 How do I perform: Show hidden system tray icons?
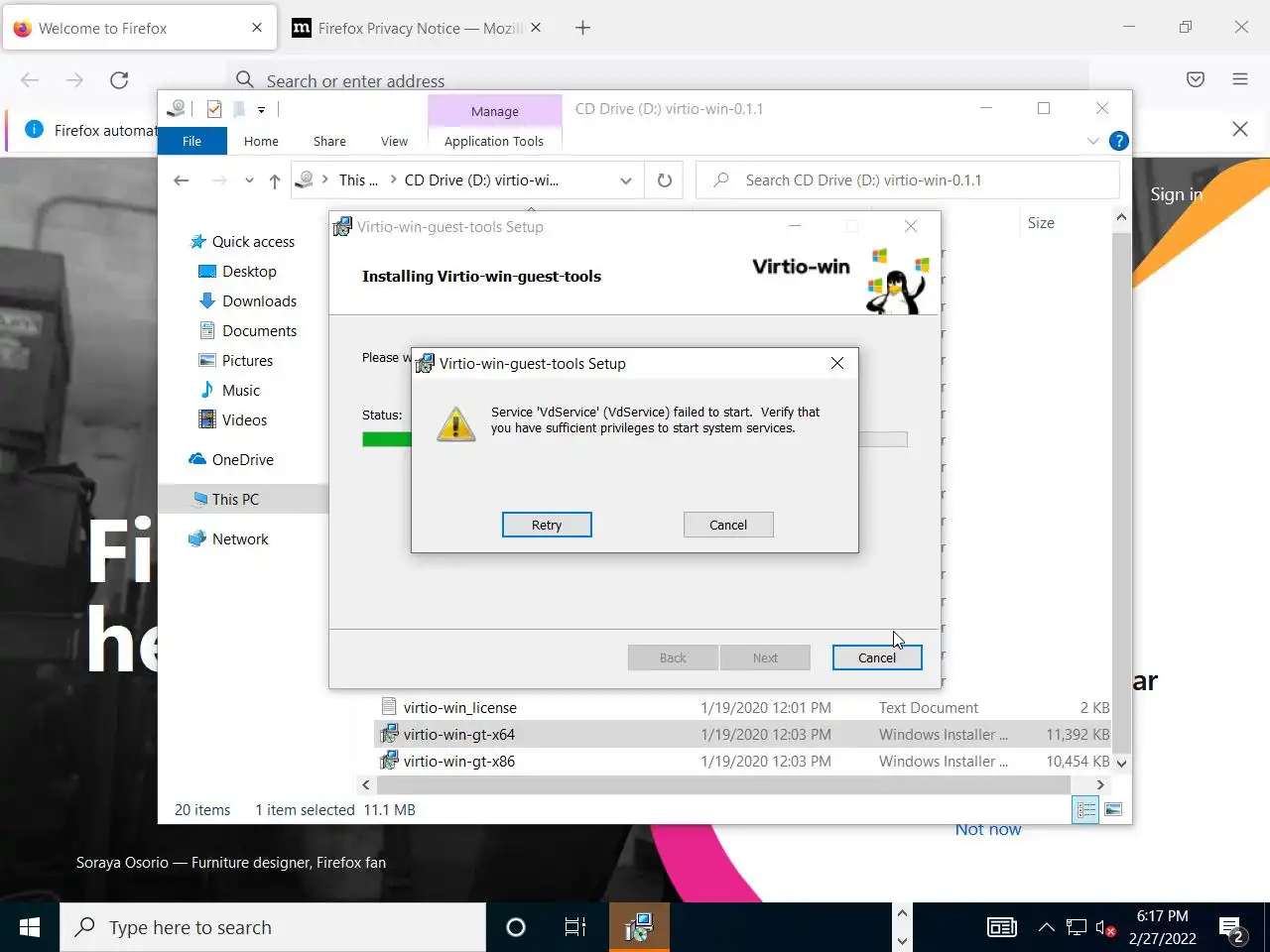coord(1047,927)
